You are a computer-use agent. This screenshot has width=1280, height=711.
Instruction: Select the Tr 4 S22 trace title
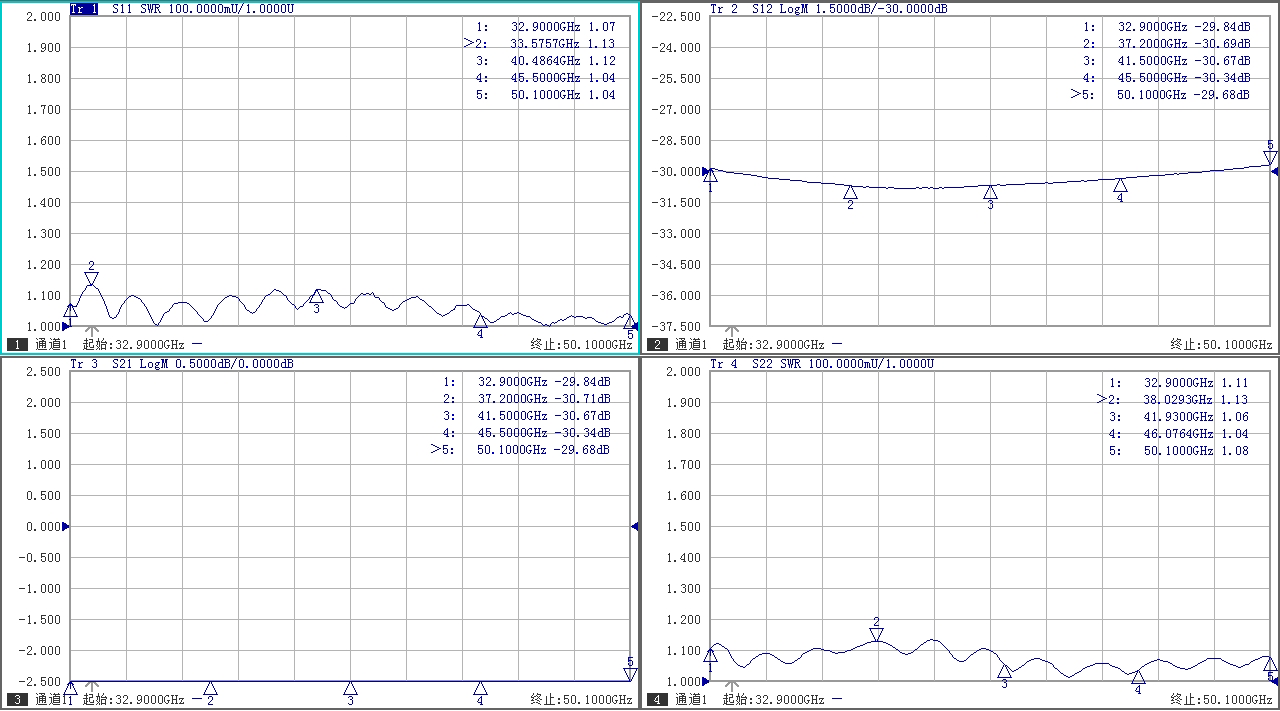[726, 364]
